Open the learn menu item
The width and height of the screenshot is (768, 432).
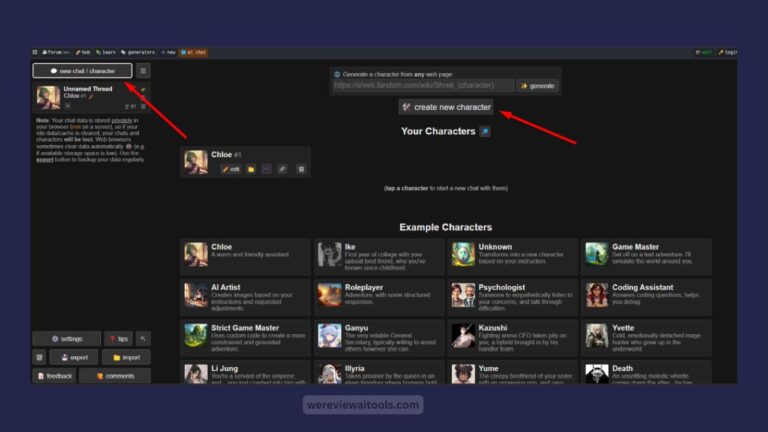click(x=106, y=52)
